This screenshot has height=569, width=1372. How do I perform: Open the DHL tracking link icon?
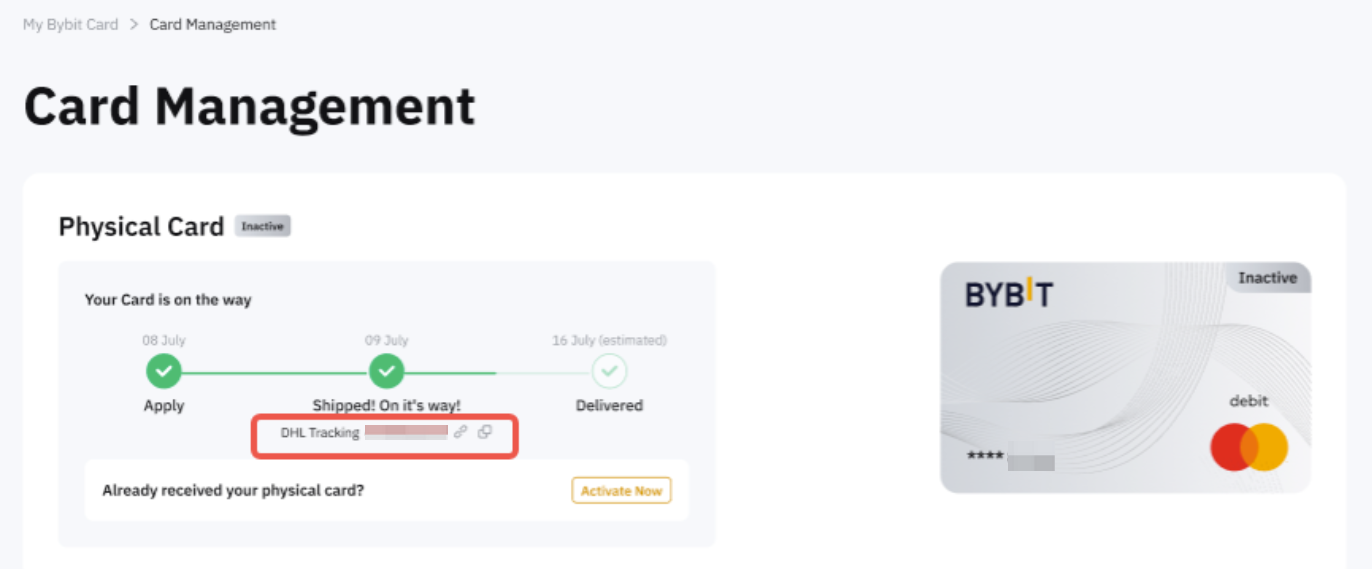coord(460,432)
